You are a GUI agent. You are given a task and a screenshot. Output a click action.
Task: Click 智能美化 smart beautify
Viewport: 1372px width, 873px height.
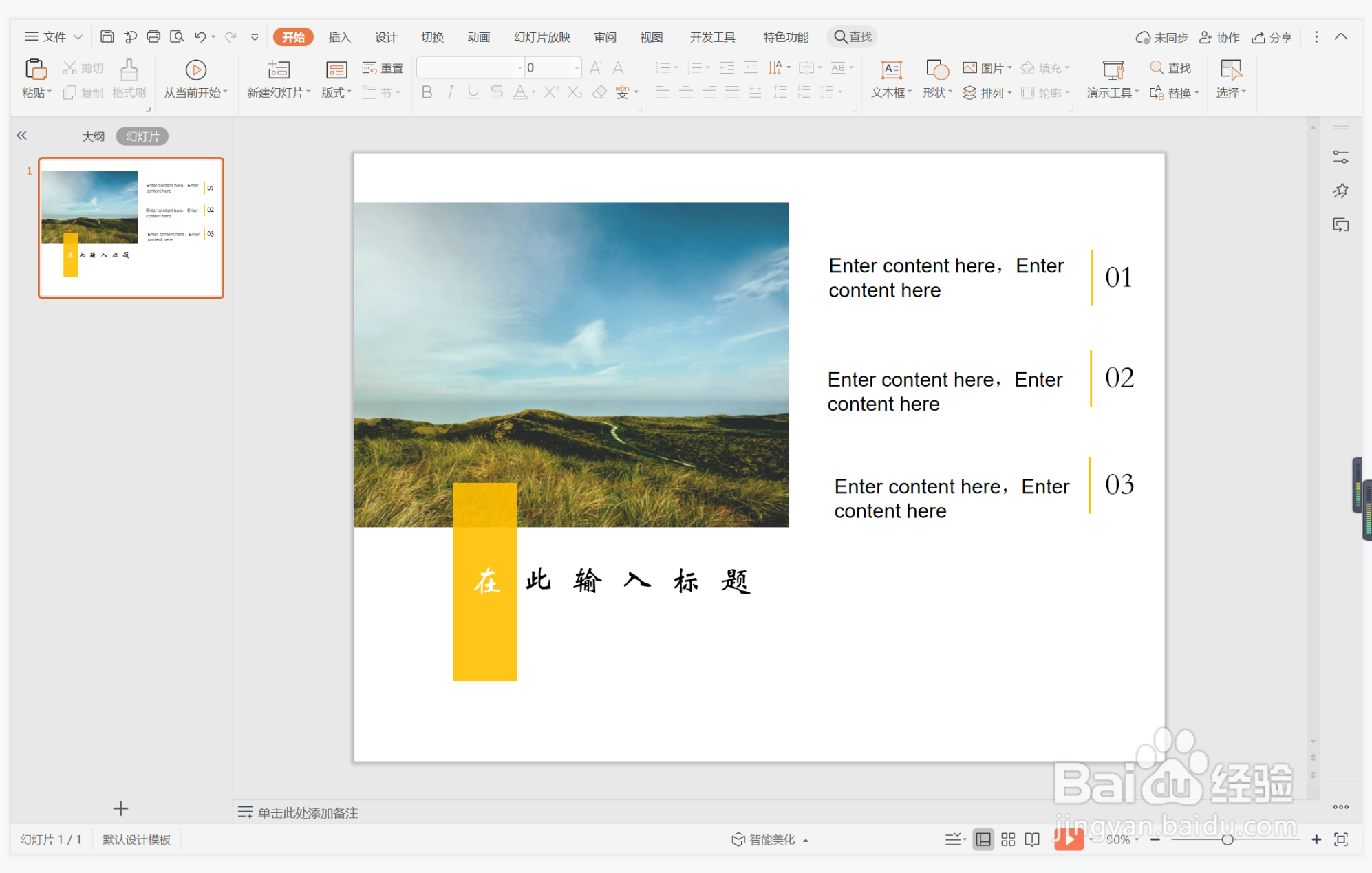tap(770, 839)
